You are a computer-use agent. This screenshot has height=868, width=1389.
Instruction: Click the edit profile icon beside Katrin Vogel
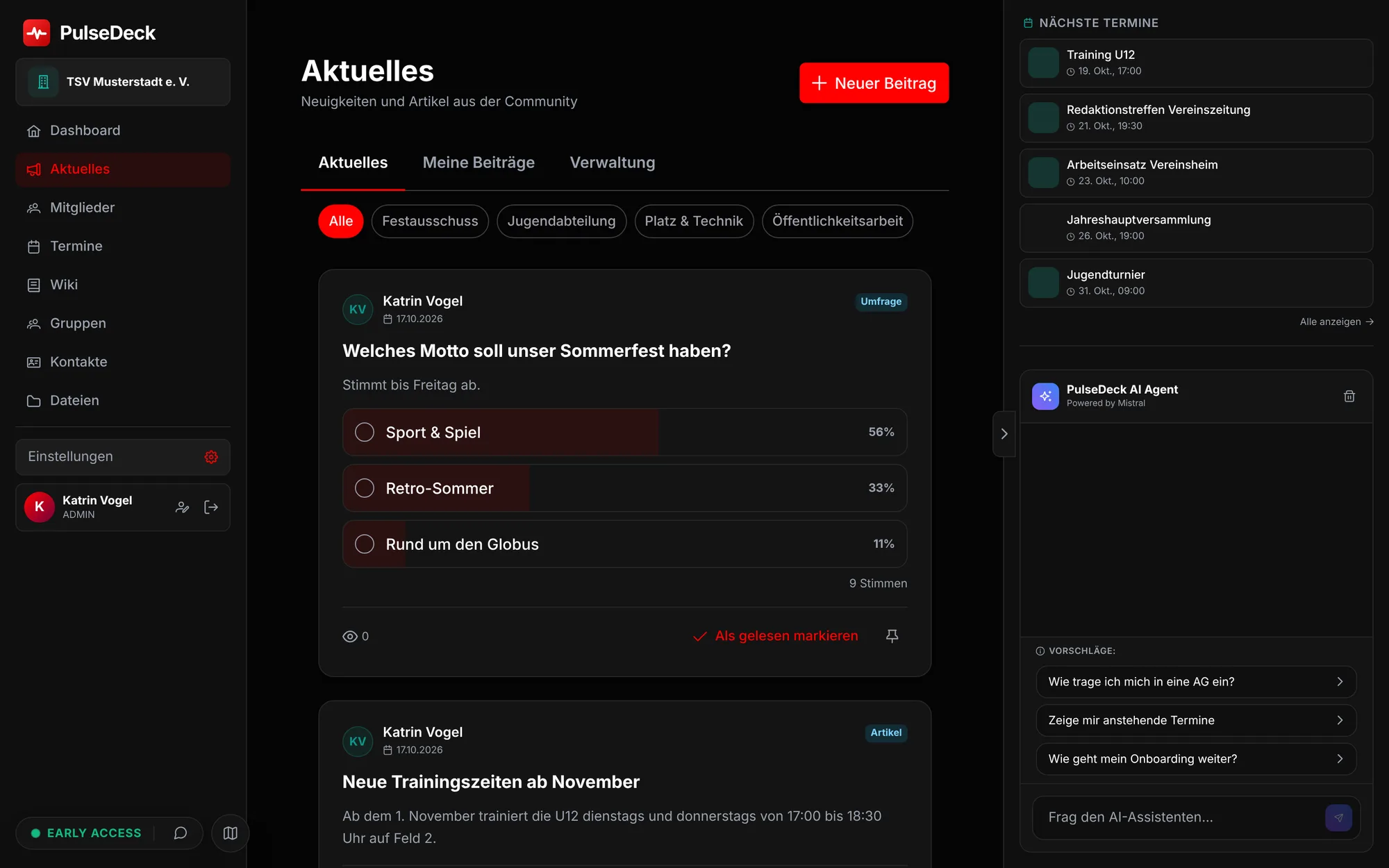[x=182, y=508]
